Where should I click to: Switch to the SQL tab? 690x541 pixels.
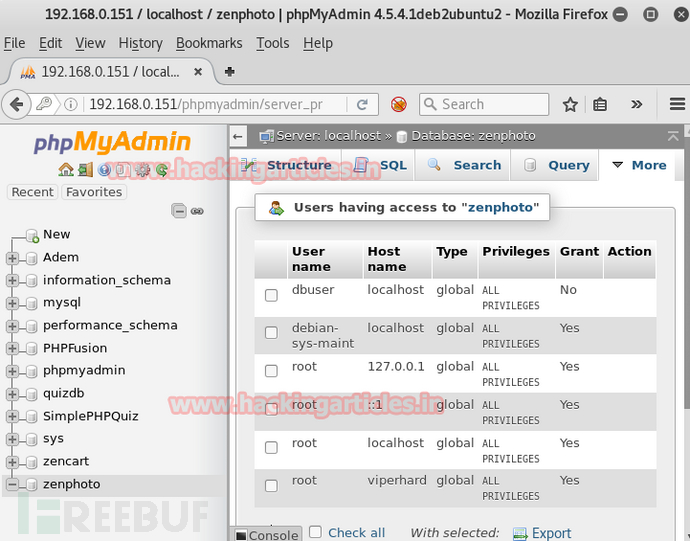click(379, 166)
